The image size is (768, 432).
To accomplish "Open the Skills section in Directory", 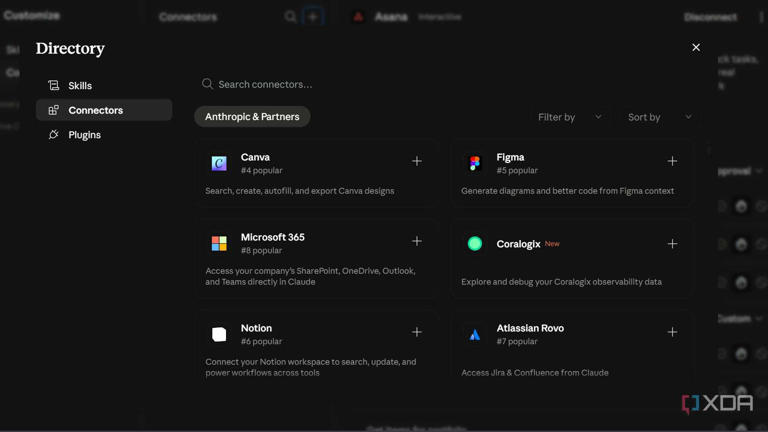I will pos(104,85).
